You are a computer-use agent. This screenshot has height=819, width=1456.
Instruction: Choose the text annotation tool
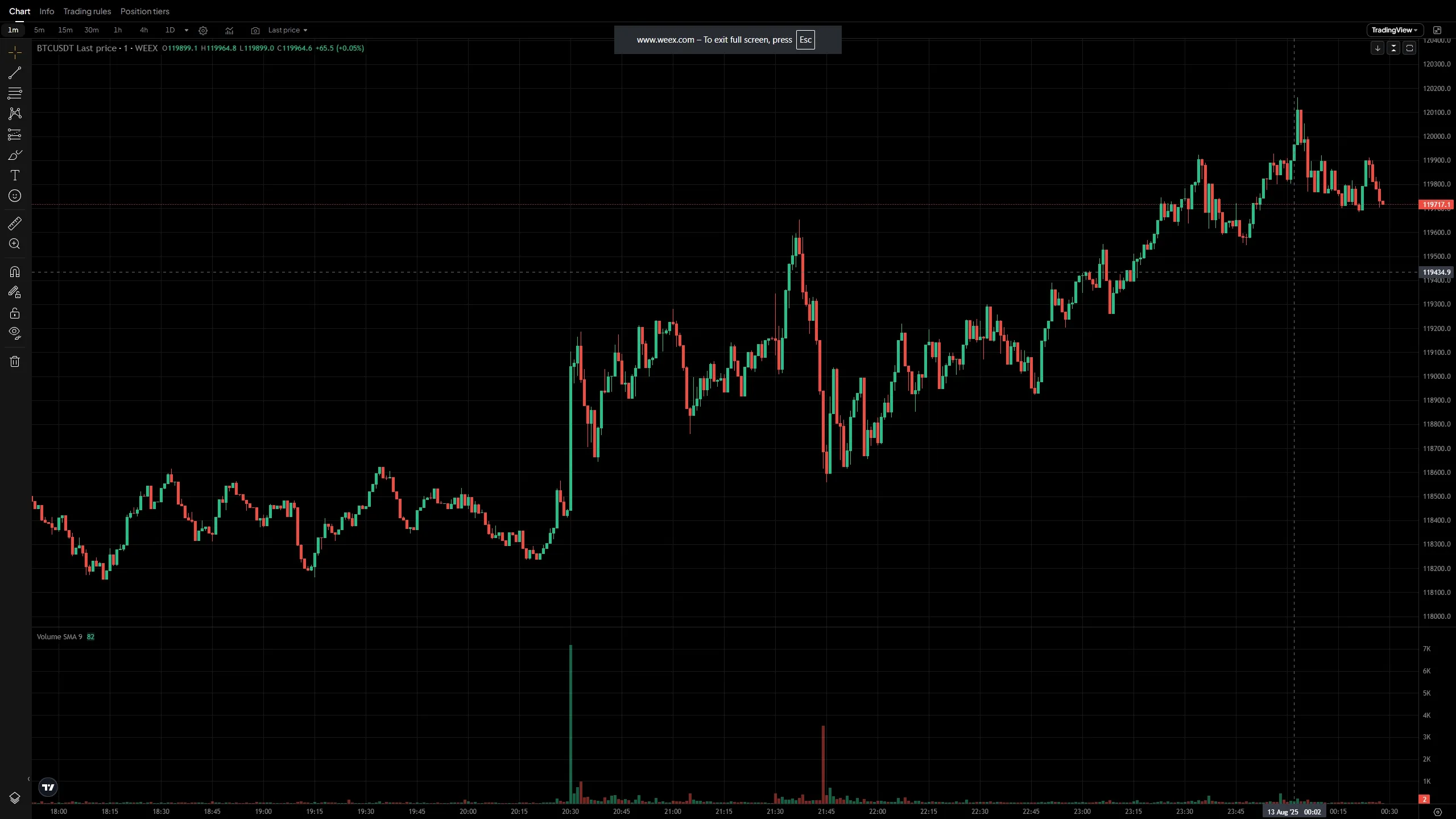pyautogui.click(x=15, y=176)
